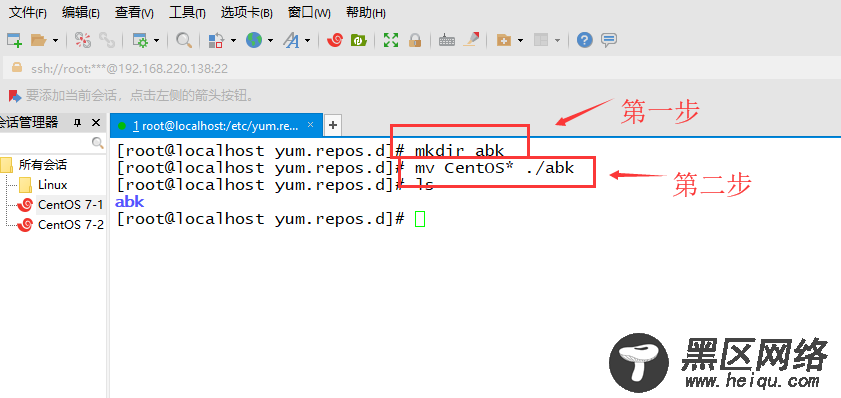Click the ssh address bar field
This screenshot has width=841, height=398.
click(x=422, y=68)
